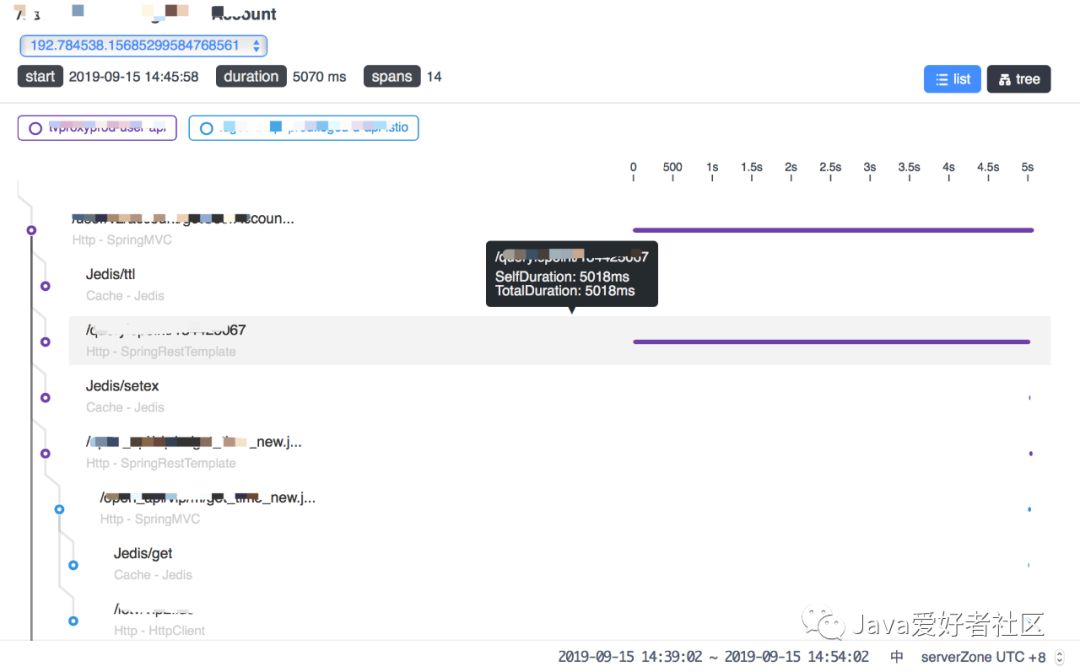Select the Jedis/setex span node circle

click(x=45, y=397)
